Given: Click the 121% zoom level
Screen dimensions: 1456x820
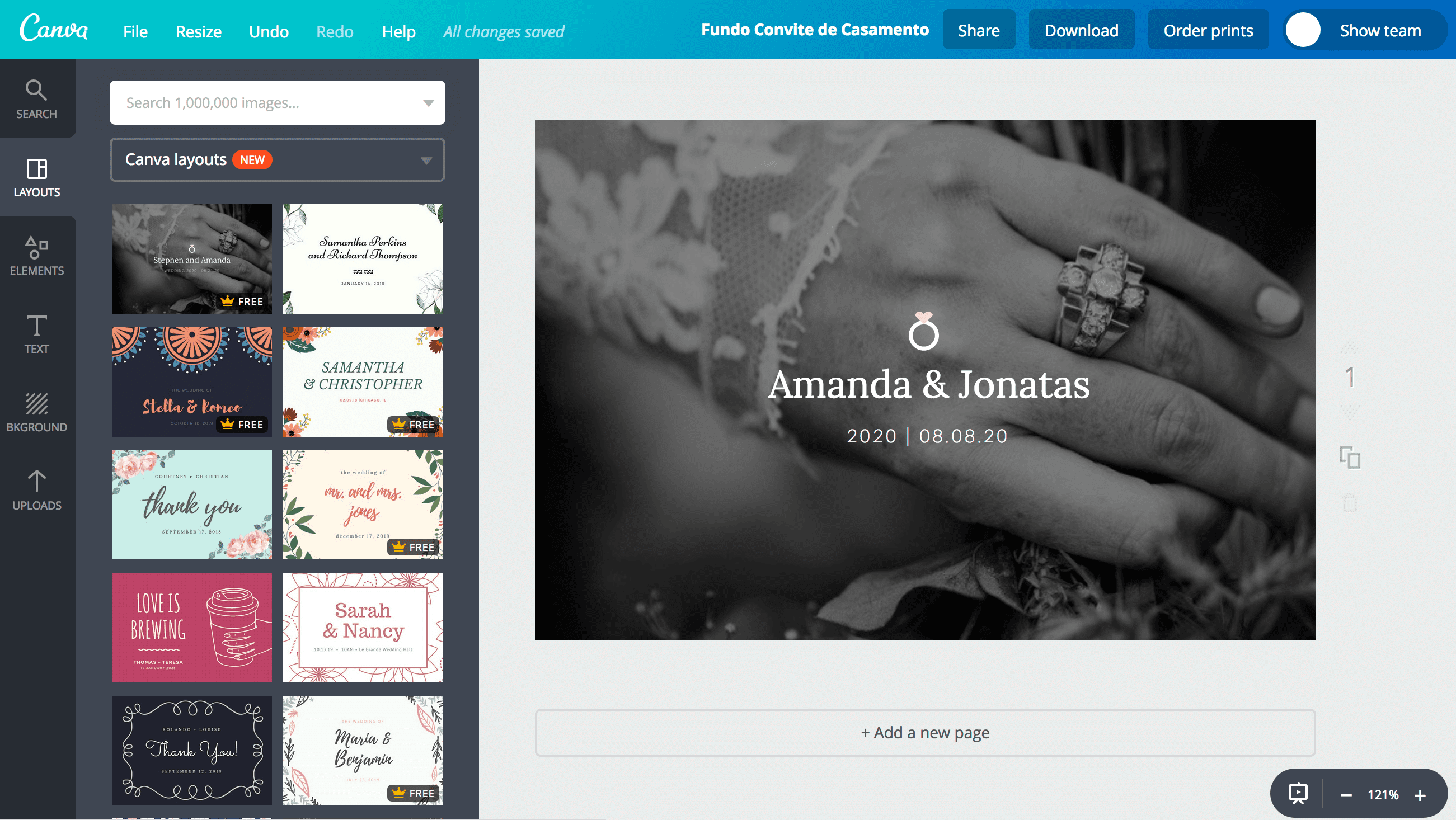Looking at the screenshot, I should [x=1383, y=795].
